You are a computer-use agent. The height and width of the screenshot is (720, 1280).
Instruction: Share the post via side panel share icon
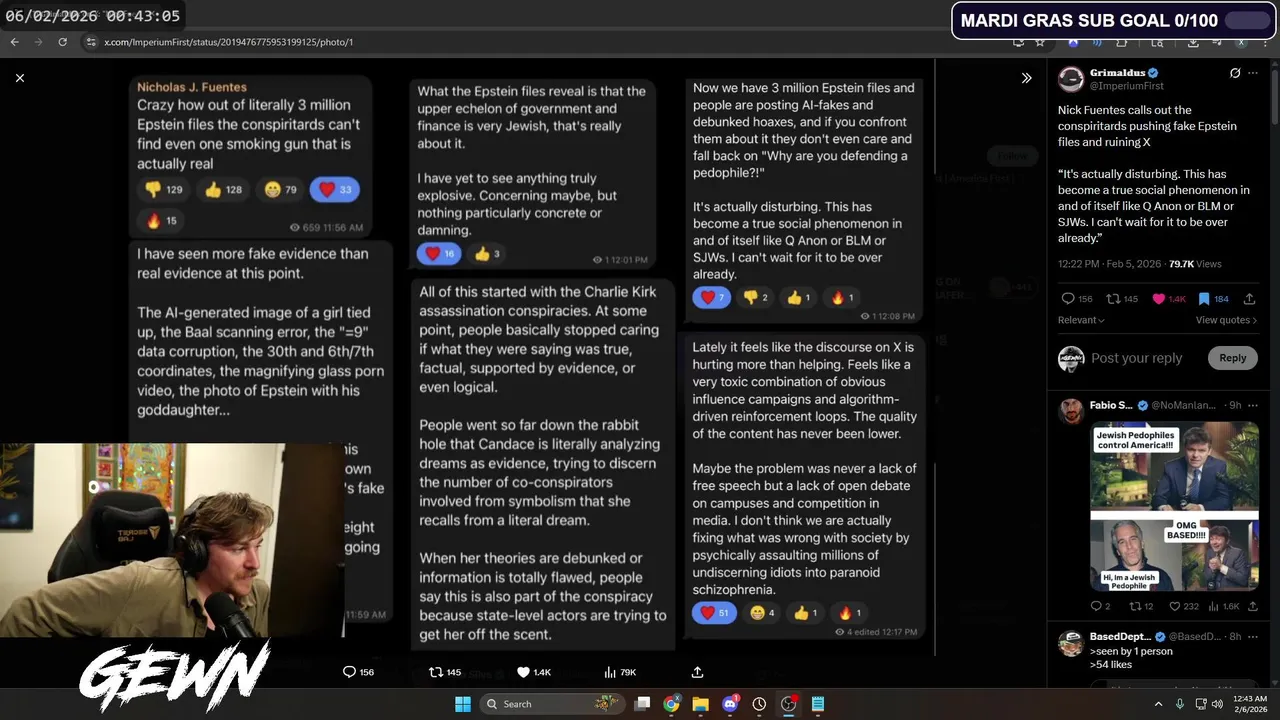1251,299
